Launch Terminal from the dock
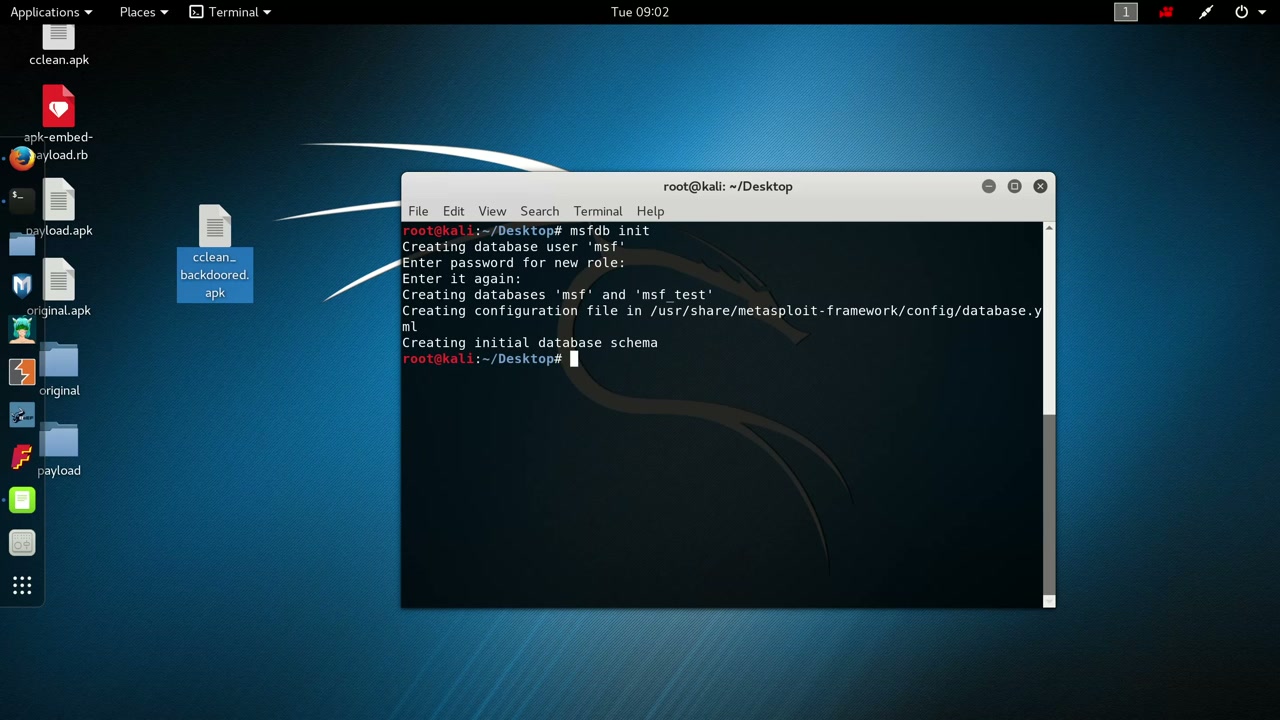 point(22,200)
